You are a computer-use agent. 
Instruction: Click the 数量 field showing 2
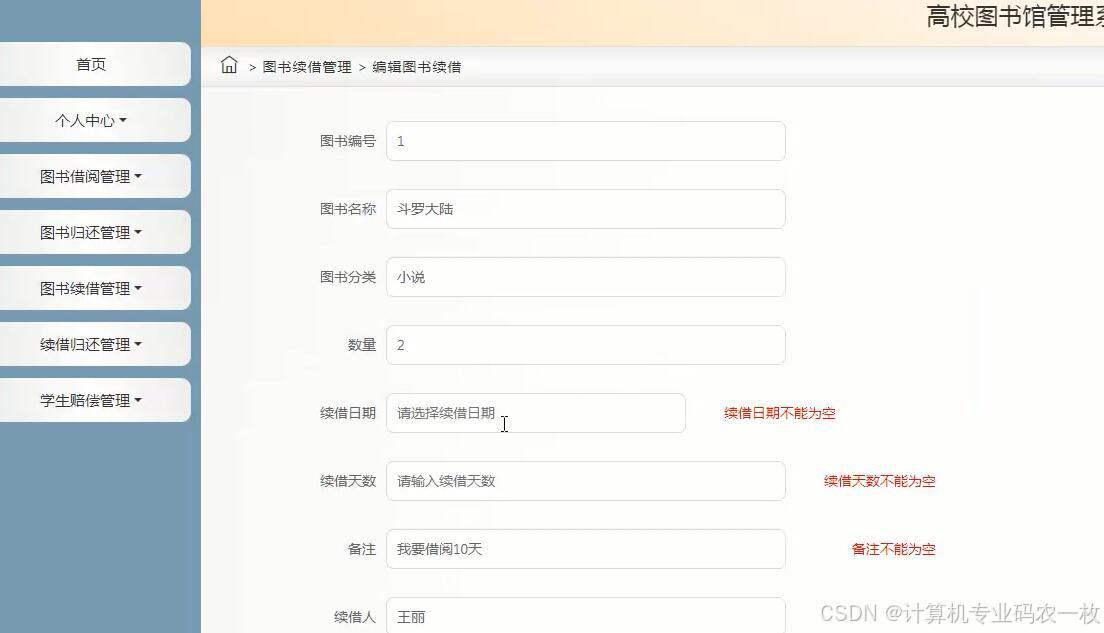pyautogui.click(x=585, y=345)
